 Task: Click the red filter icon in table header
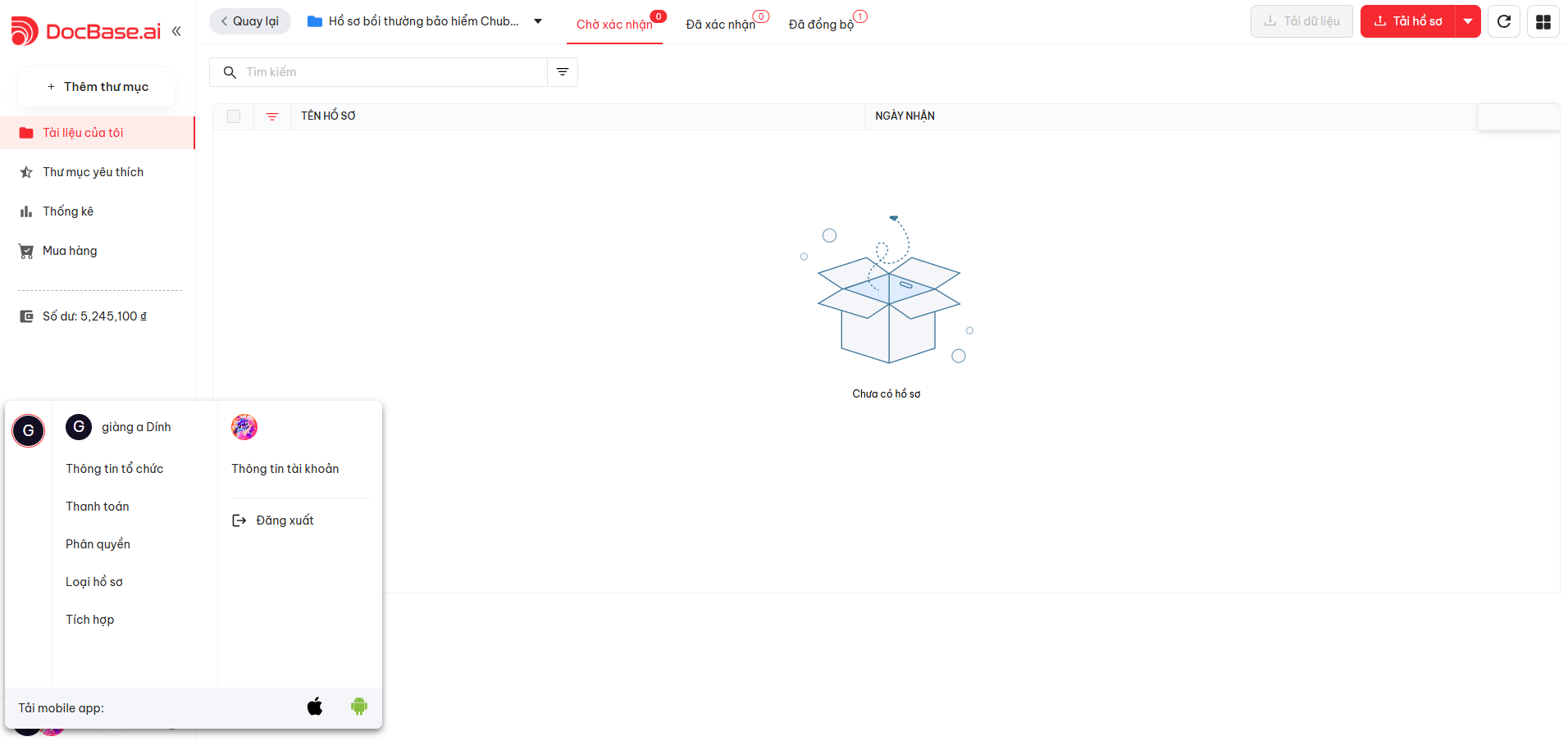coord(272,116)
